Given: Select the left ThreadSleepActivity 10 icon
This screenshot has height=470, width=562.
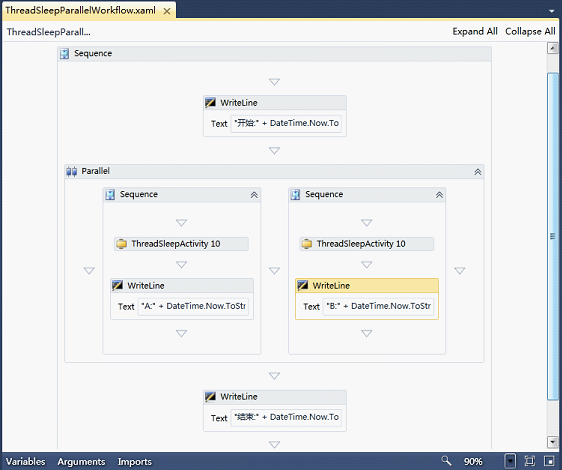Looking at the screenshot, I should point(122,244).
